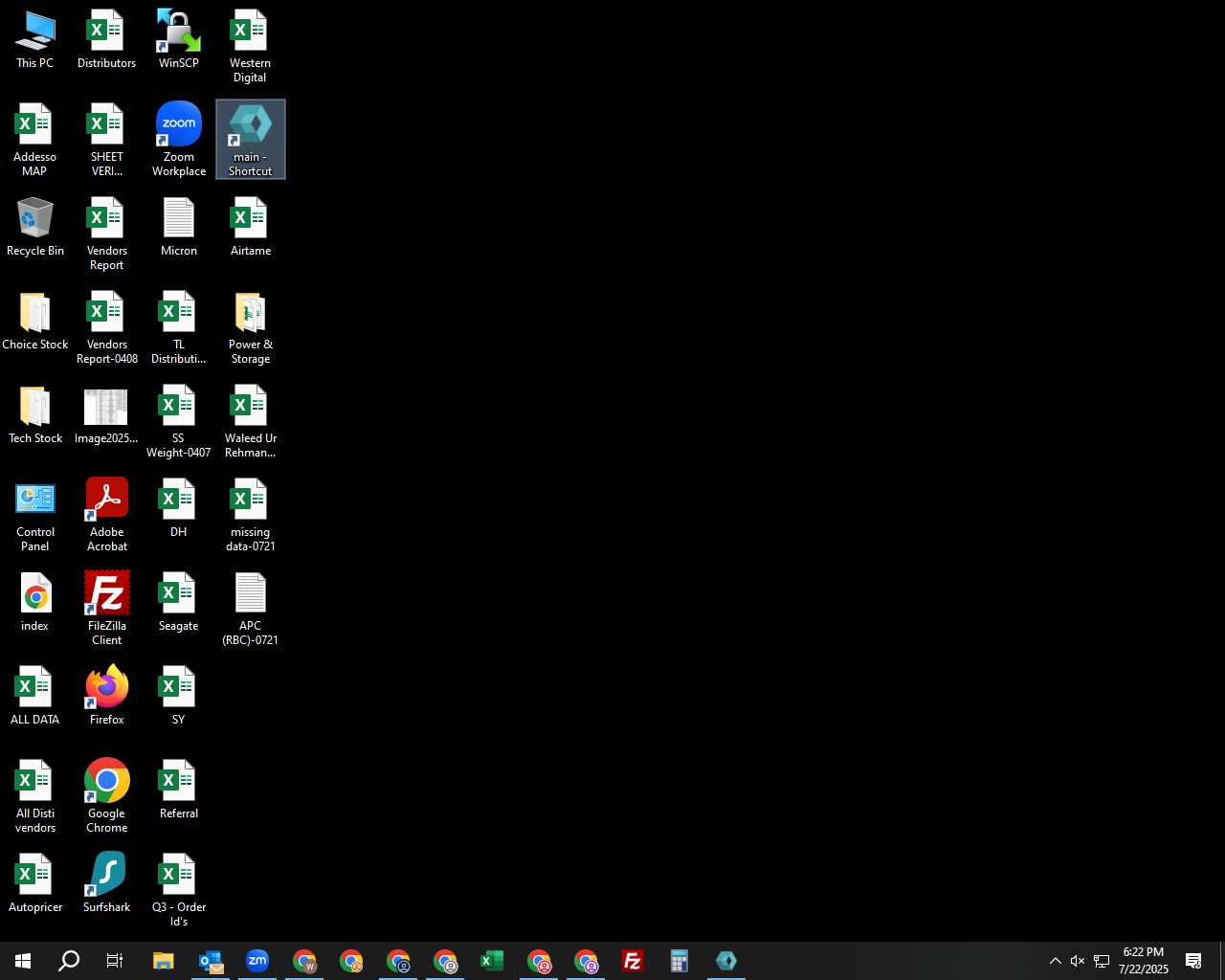The height and width of the screenshot is (980, 1225).
Task: Select the Surfshark desktop shortcut
Action: (x=106, y=884)
